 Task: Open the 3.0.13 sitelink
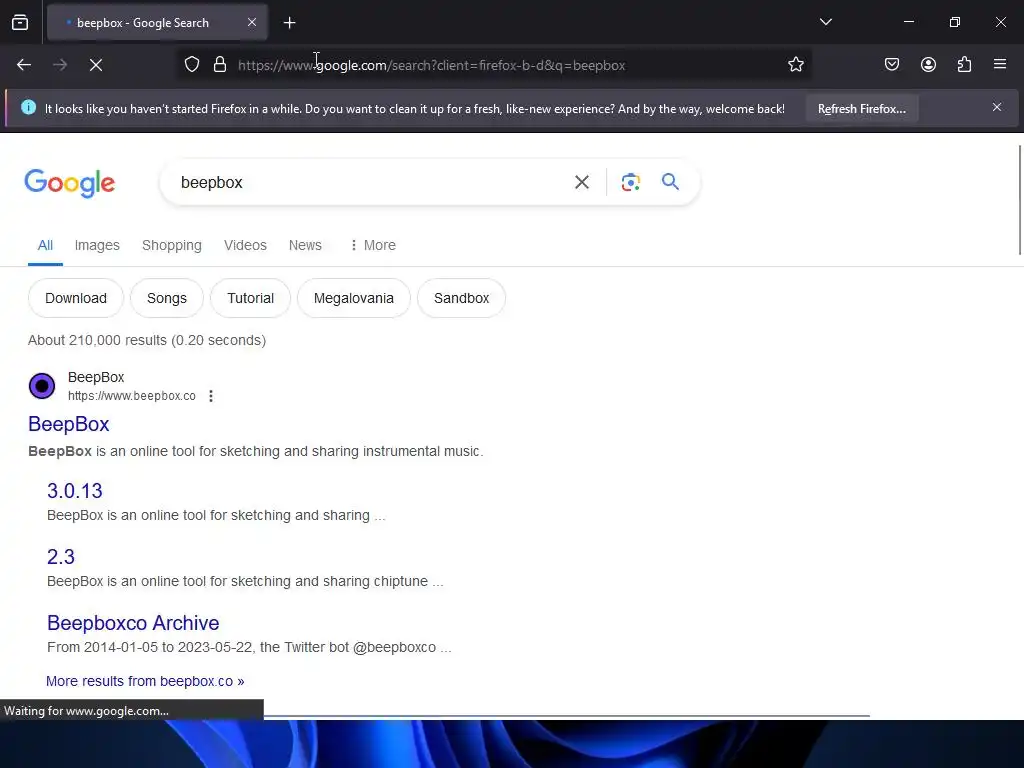(74, 491)
